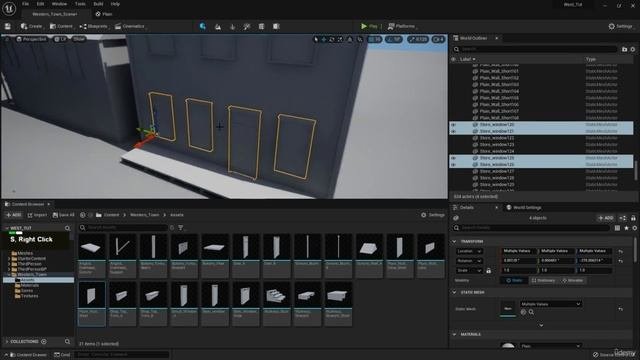Select the Mesh Paint mode icon

pos(247,27)
